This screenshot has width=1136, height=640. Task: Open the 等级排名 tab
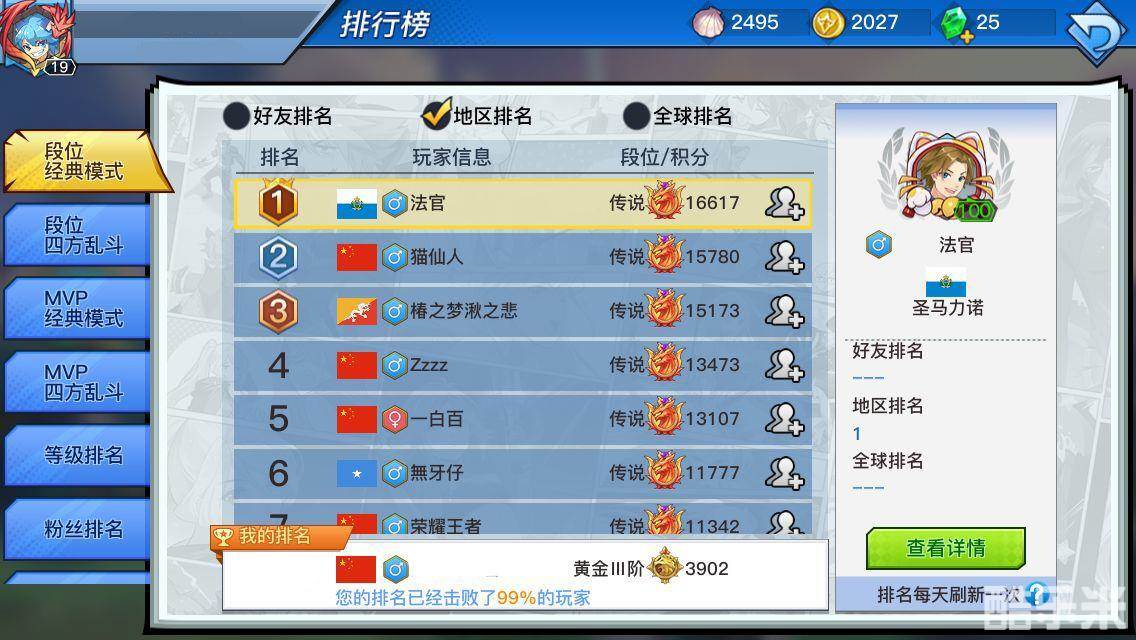[77, 455]
